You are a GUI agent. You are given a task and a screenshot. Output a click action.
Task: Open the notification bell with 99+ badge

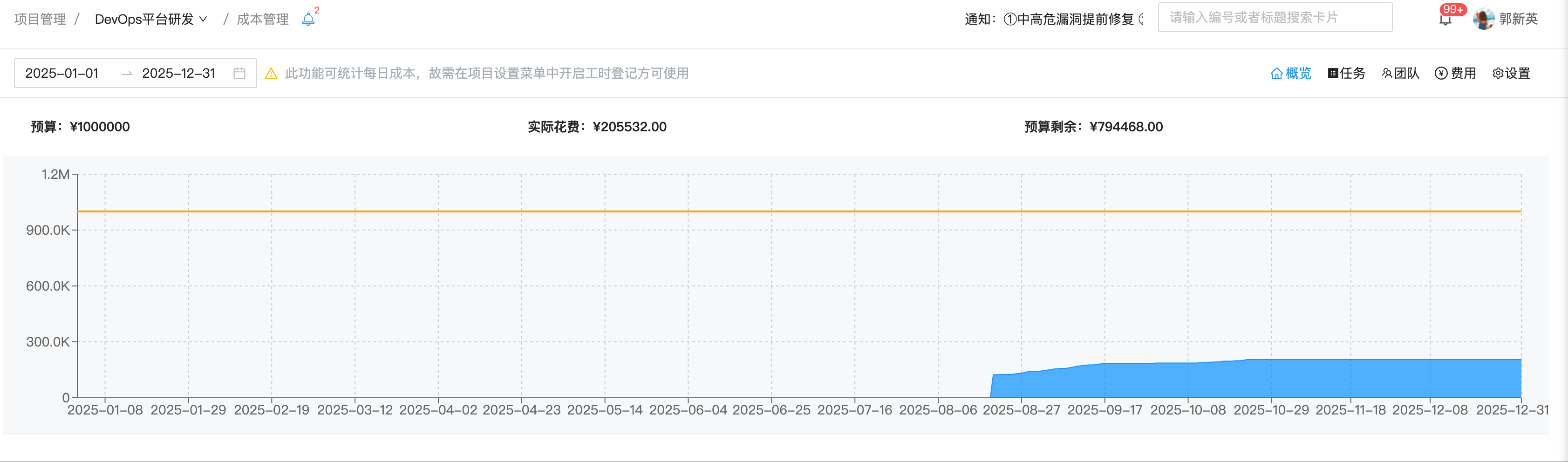coord(1445,20)
